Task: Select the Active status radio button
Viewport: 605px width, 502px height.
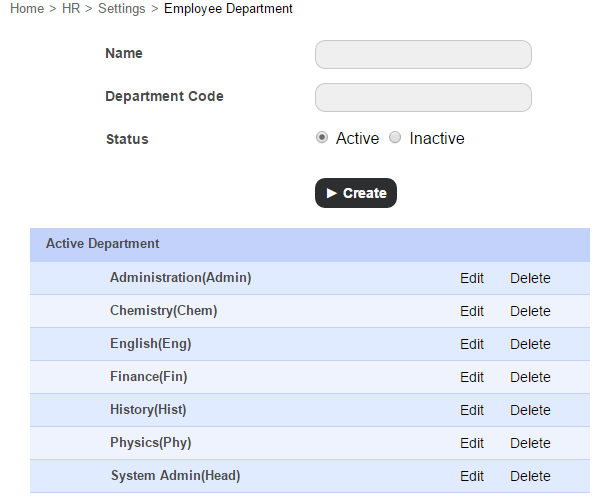Action: pyautogui.click(x=322, y=138)
